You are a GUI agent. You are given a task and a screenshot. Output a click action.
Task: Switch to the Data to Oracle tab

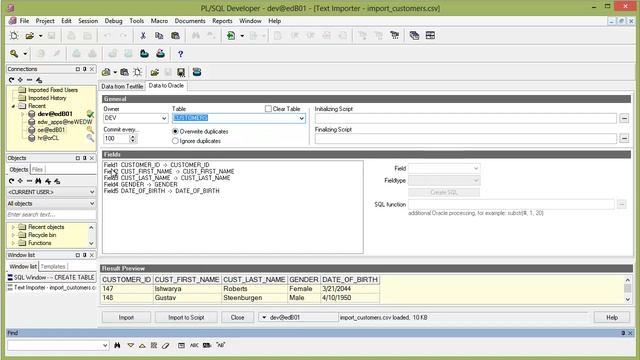pos(166,86)
